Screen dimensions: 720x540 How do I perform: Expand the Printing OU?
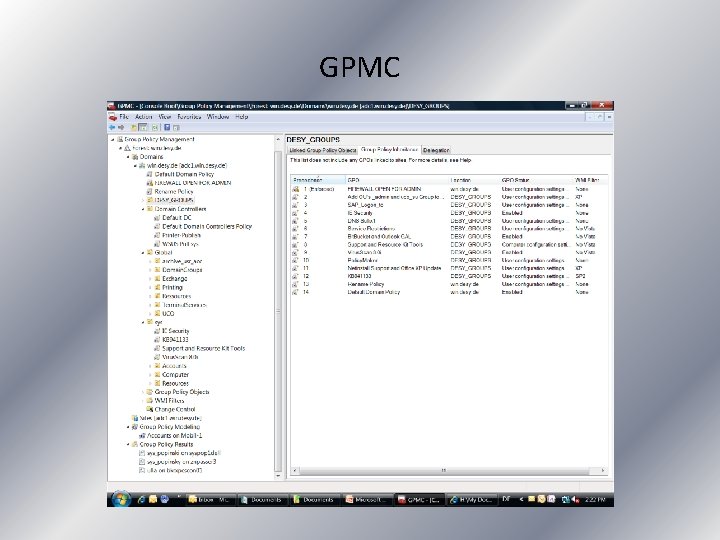(x=151, y=287)
